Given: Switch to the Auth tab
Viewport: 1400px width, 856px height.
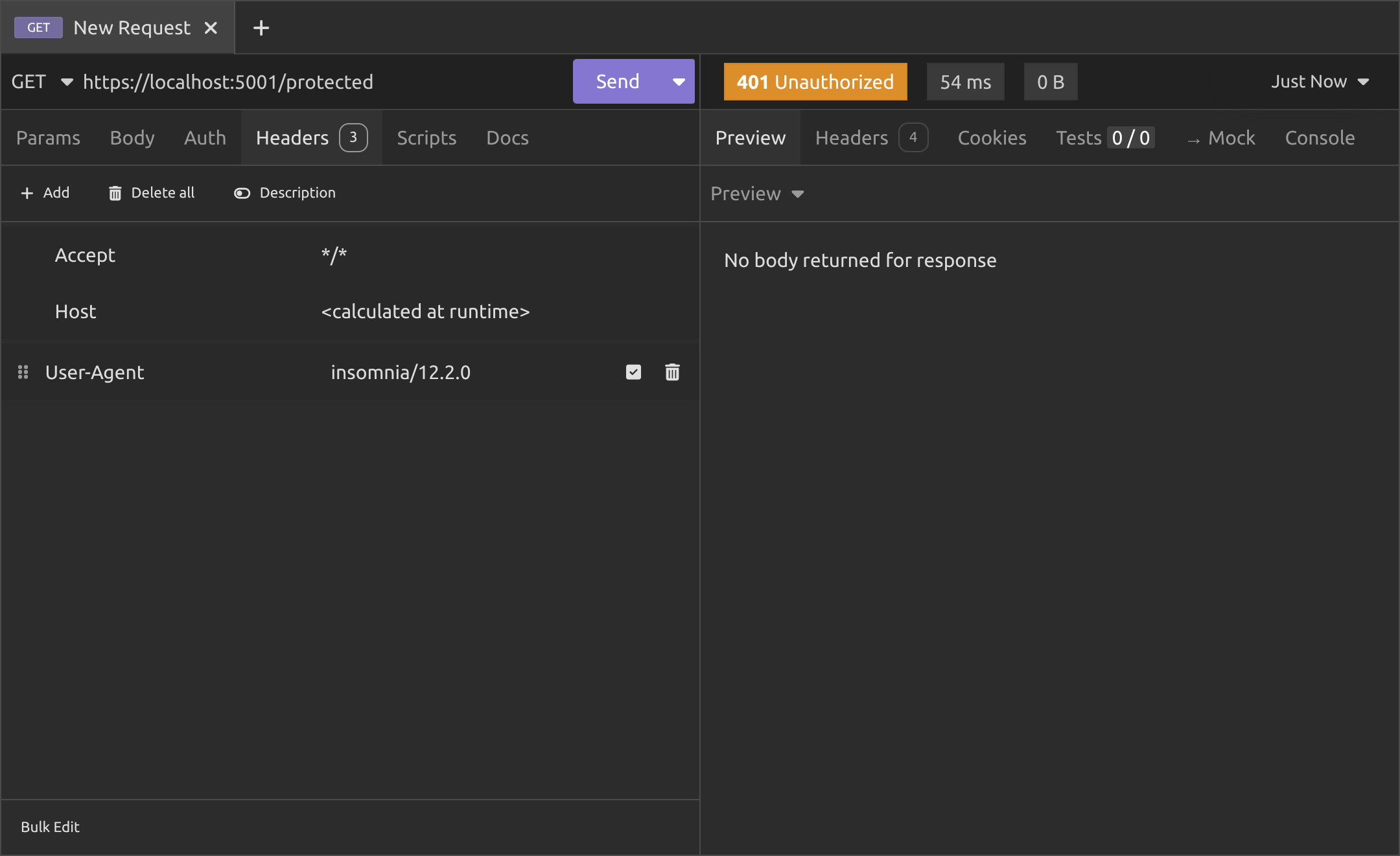Looking at the screenshot, I should coord(205,138).
